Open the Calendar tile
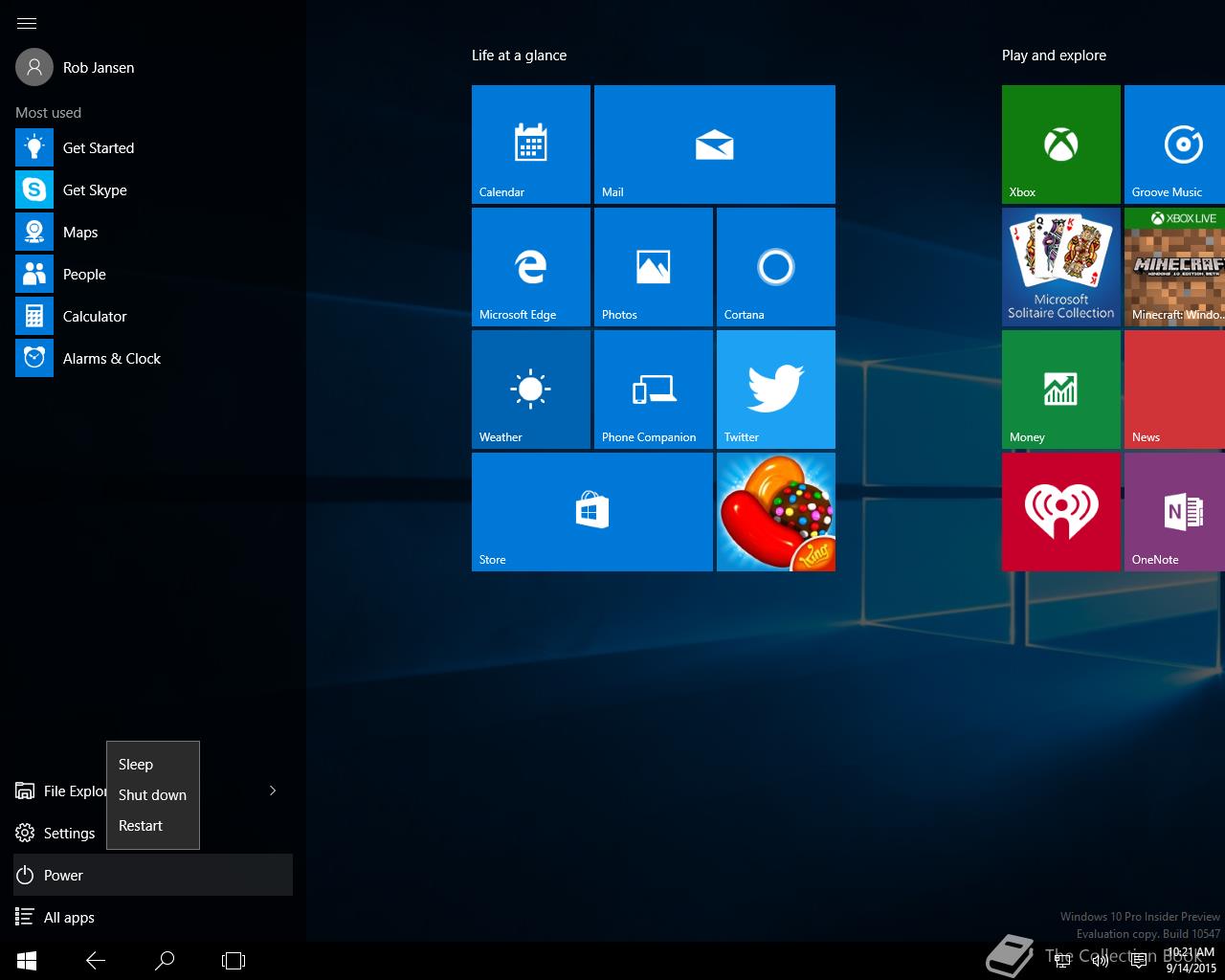Image resolution: width=1225 pixels, height=980 pixels. click(x=531, y=145)
